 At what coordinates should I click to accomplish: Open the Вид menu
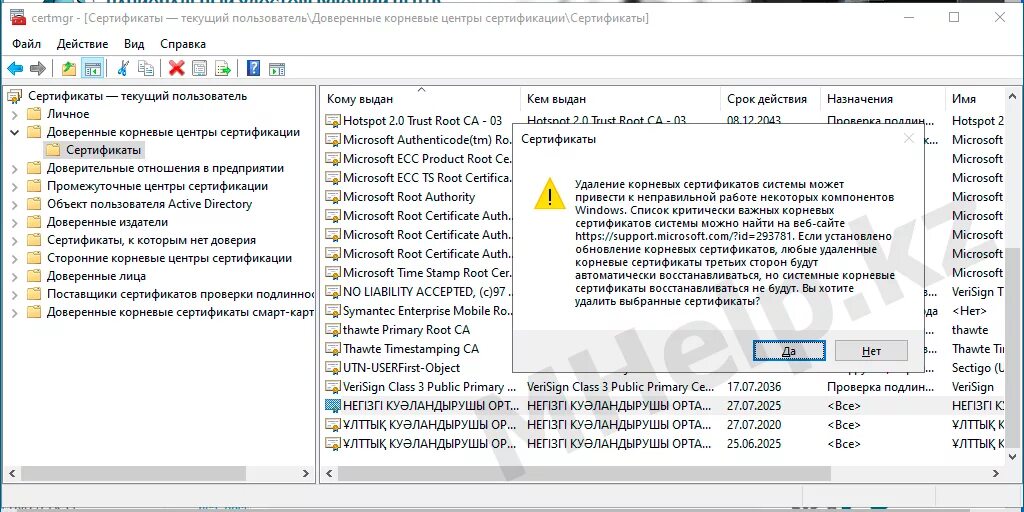[x=134, y=44]
